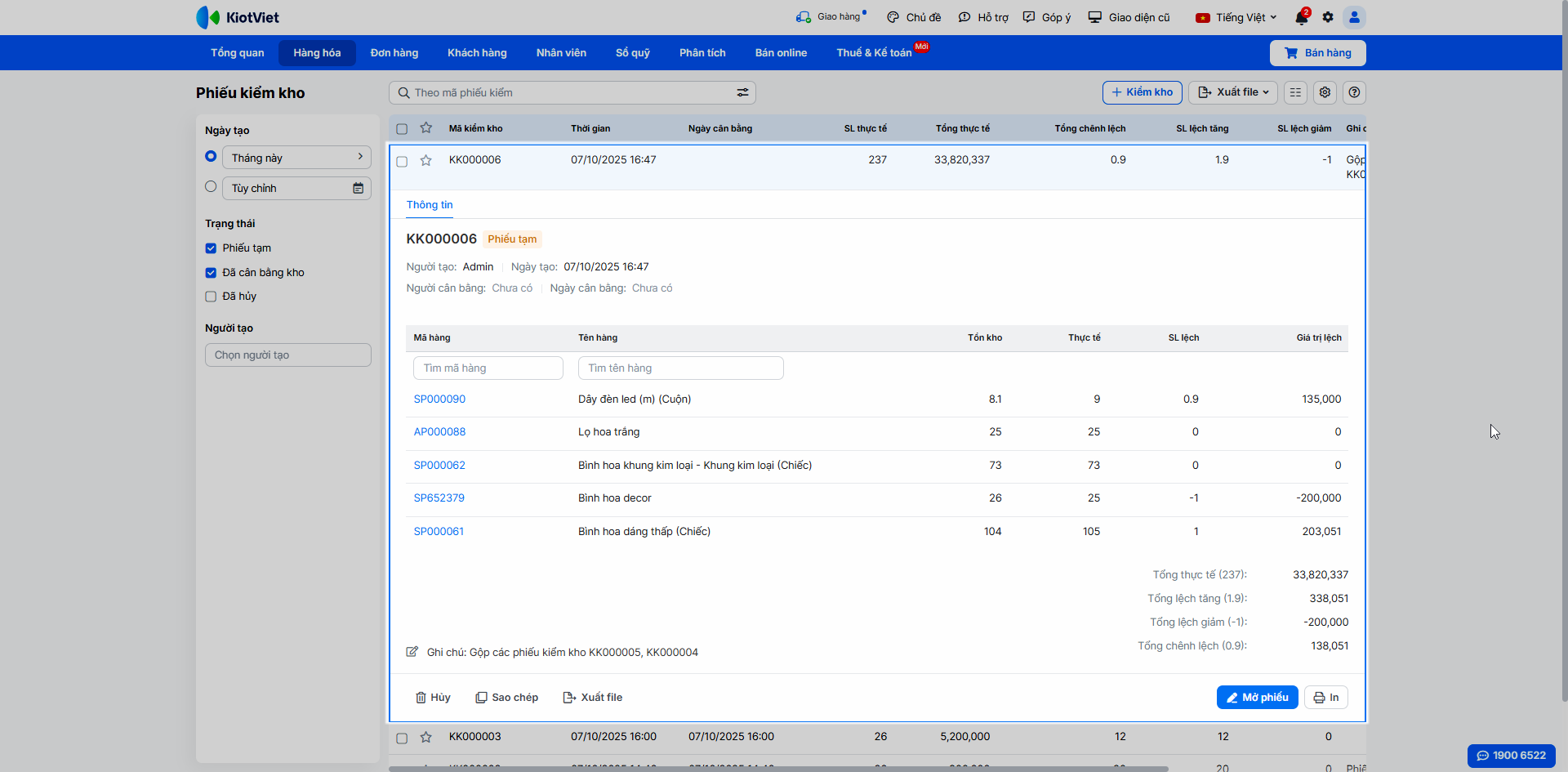
Task: Open the calendar icon in Tùy chỉnh
Action: (358, 189)
